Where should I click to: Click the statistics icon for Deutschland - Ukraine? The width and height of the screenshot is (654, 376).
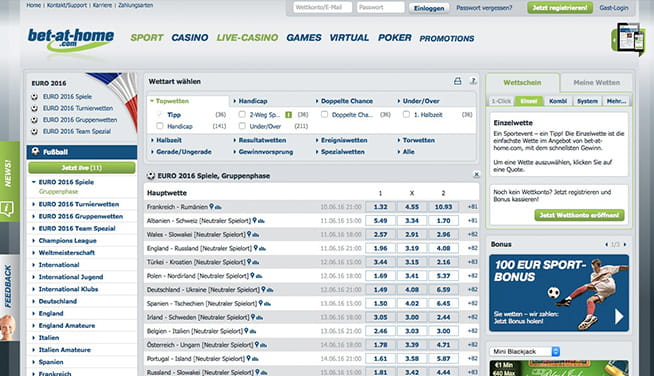pos(270,290)
